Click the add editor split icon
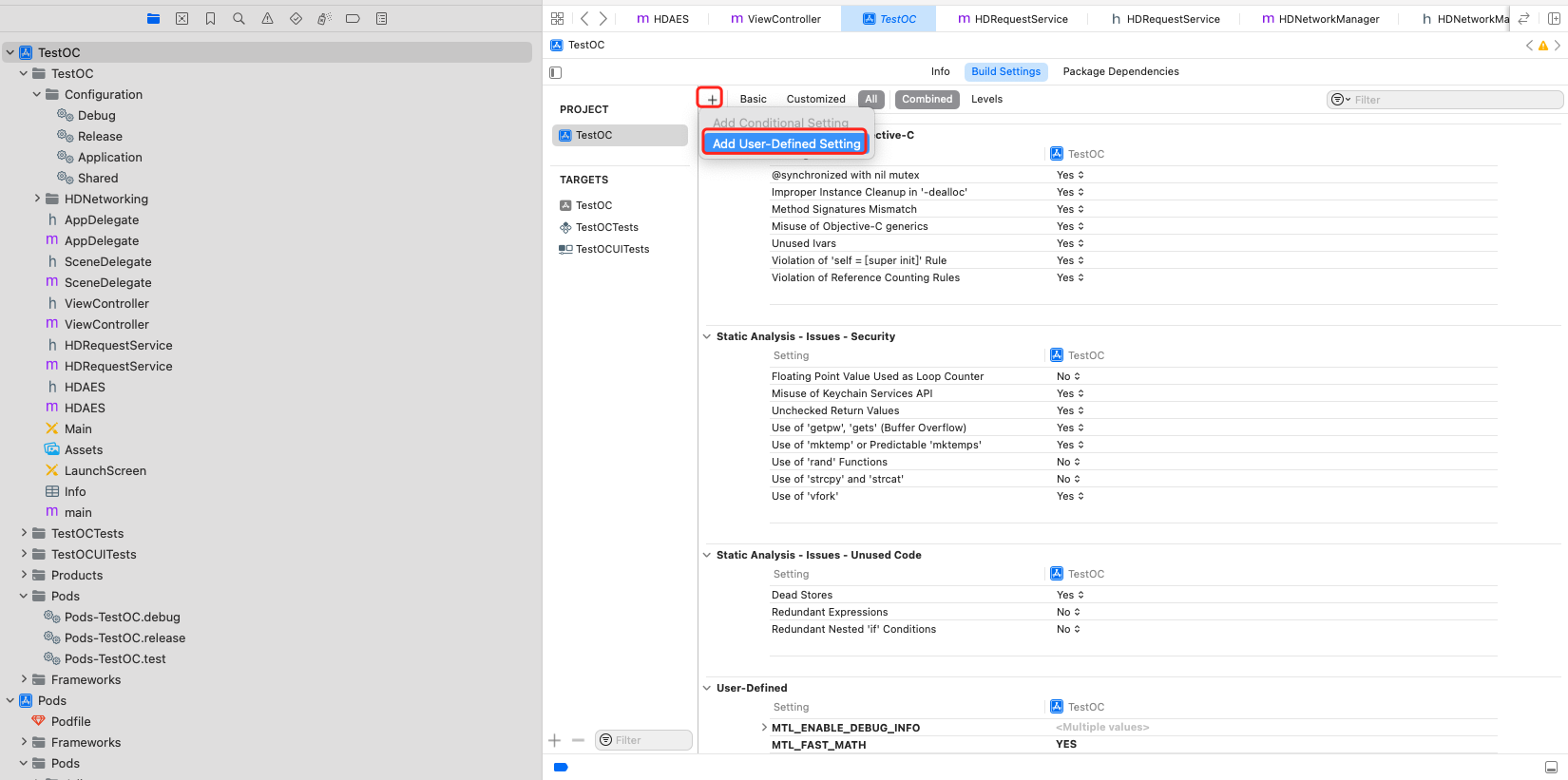The image size is (1568, 780). coord(1555,18)
